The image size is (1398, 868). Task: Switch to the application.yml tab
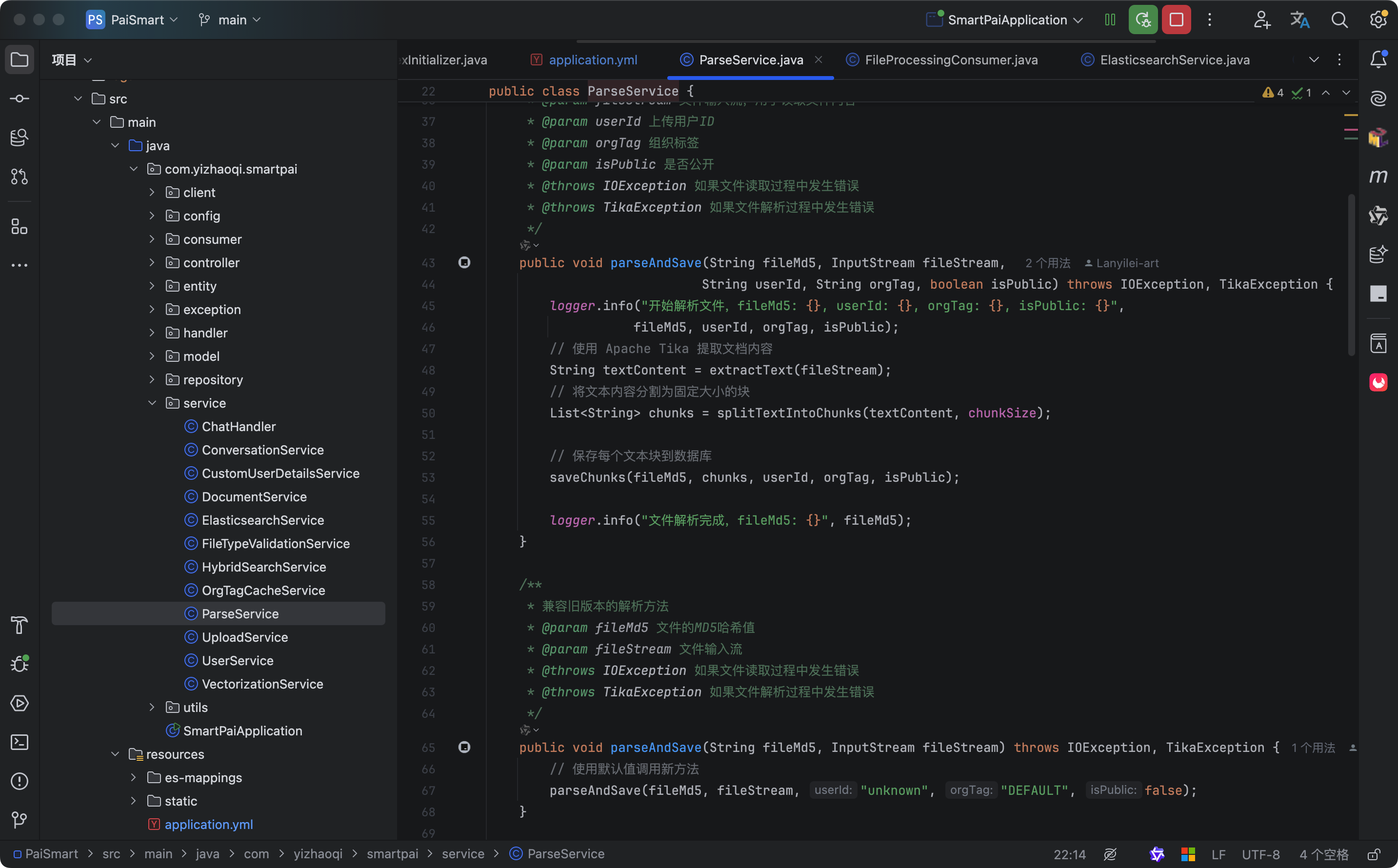593,59
